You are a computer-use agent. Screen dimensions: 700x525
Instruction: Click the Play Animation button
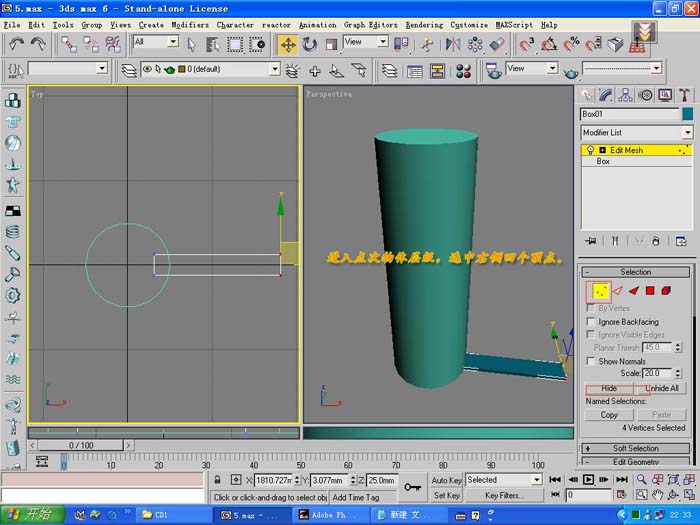pos(588,479)
